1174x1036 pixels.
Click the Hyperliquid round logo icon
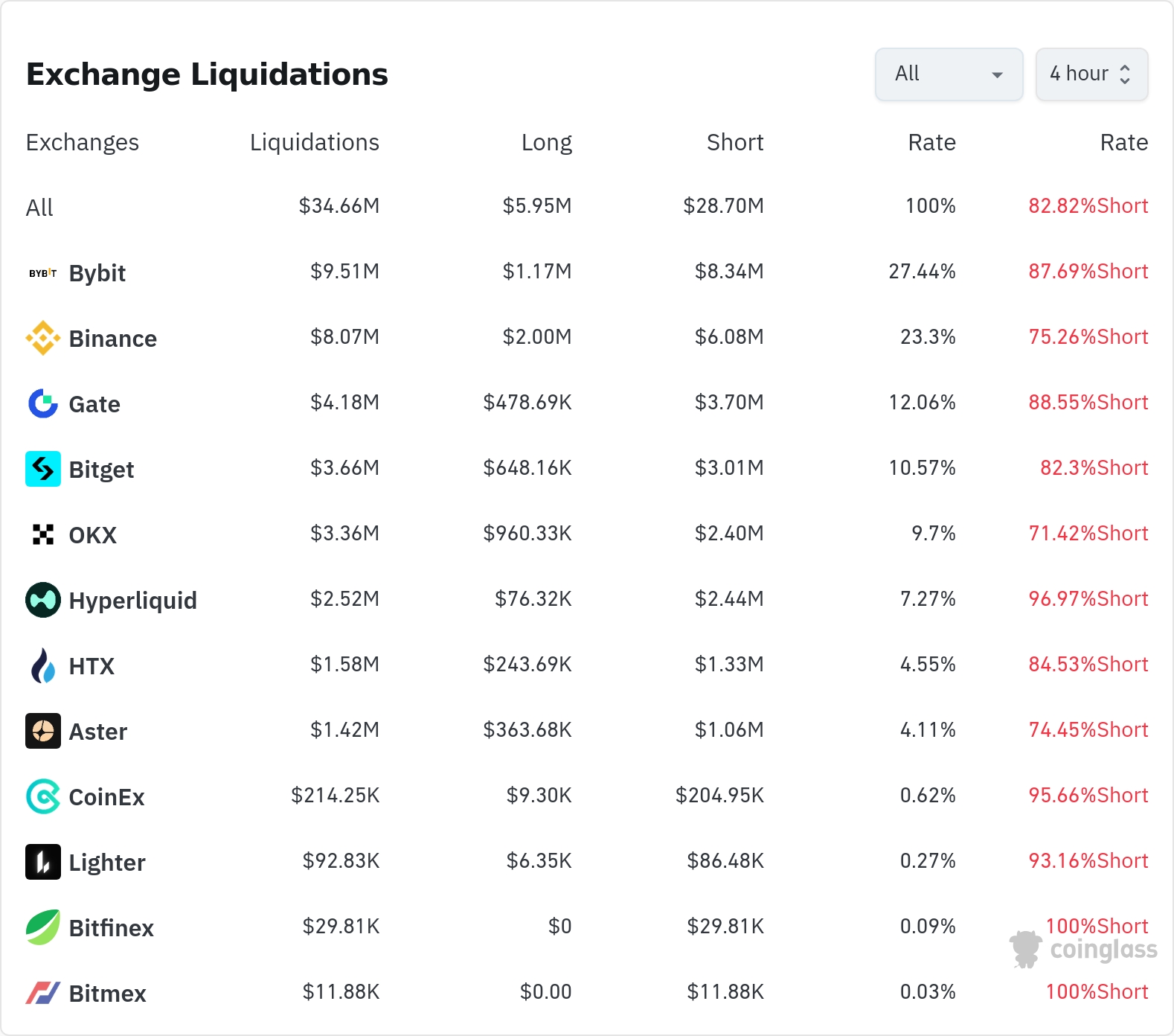click(x=43, y=600)
